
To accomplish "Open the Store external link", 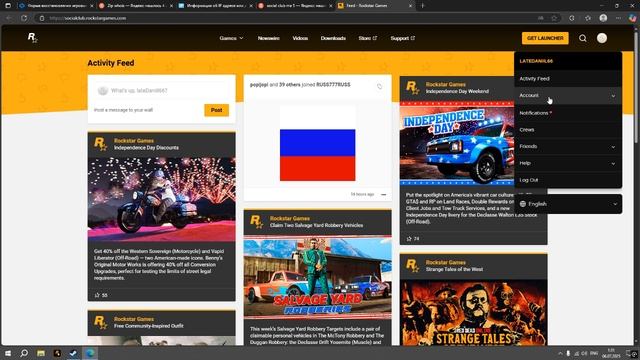I will tap(368, 38).
